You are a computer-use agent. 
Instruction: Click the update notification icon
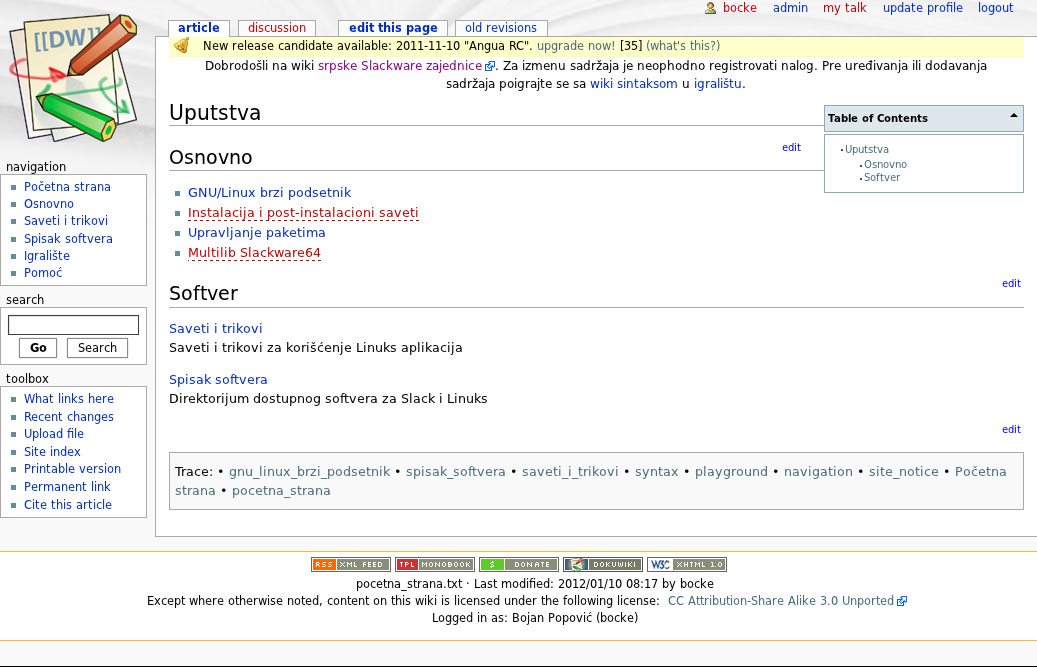pyautogui.click(x=181, y=46)
